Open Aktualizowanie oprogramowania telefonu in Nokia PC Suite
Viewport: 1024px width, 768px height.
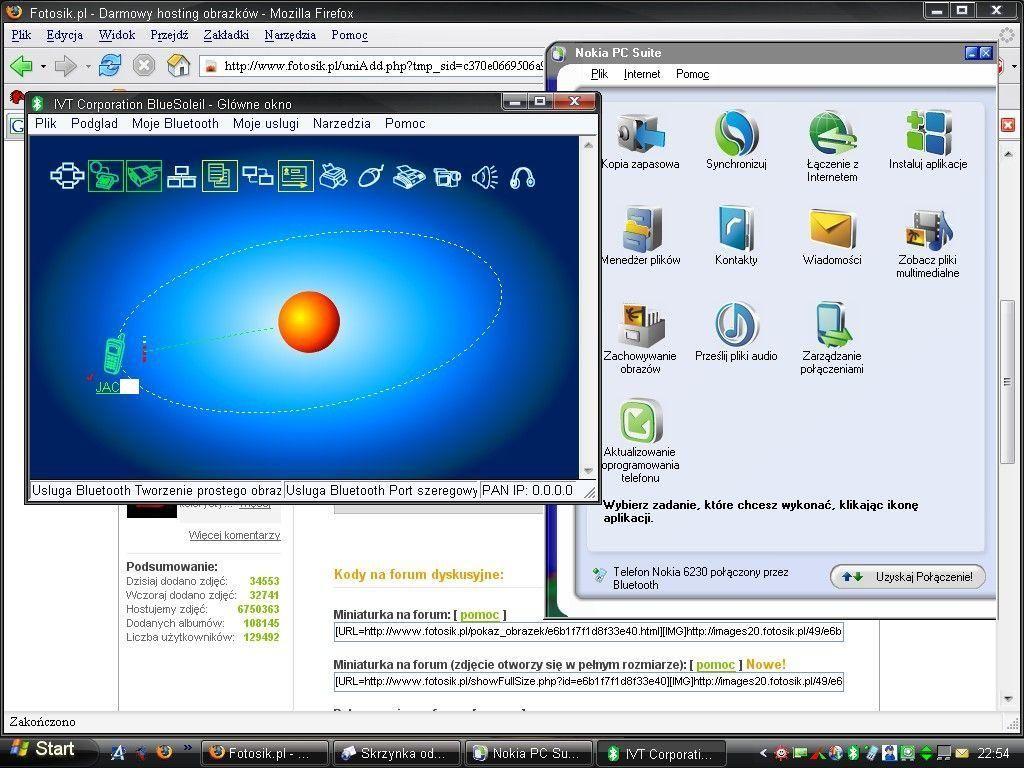pos(640,441)
